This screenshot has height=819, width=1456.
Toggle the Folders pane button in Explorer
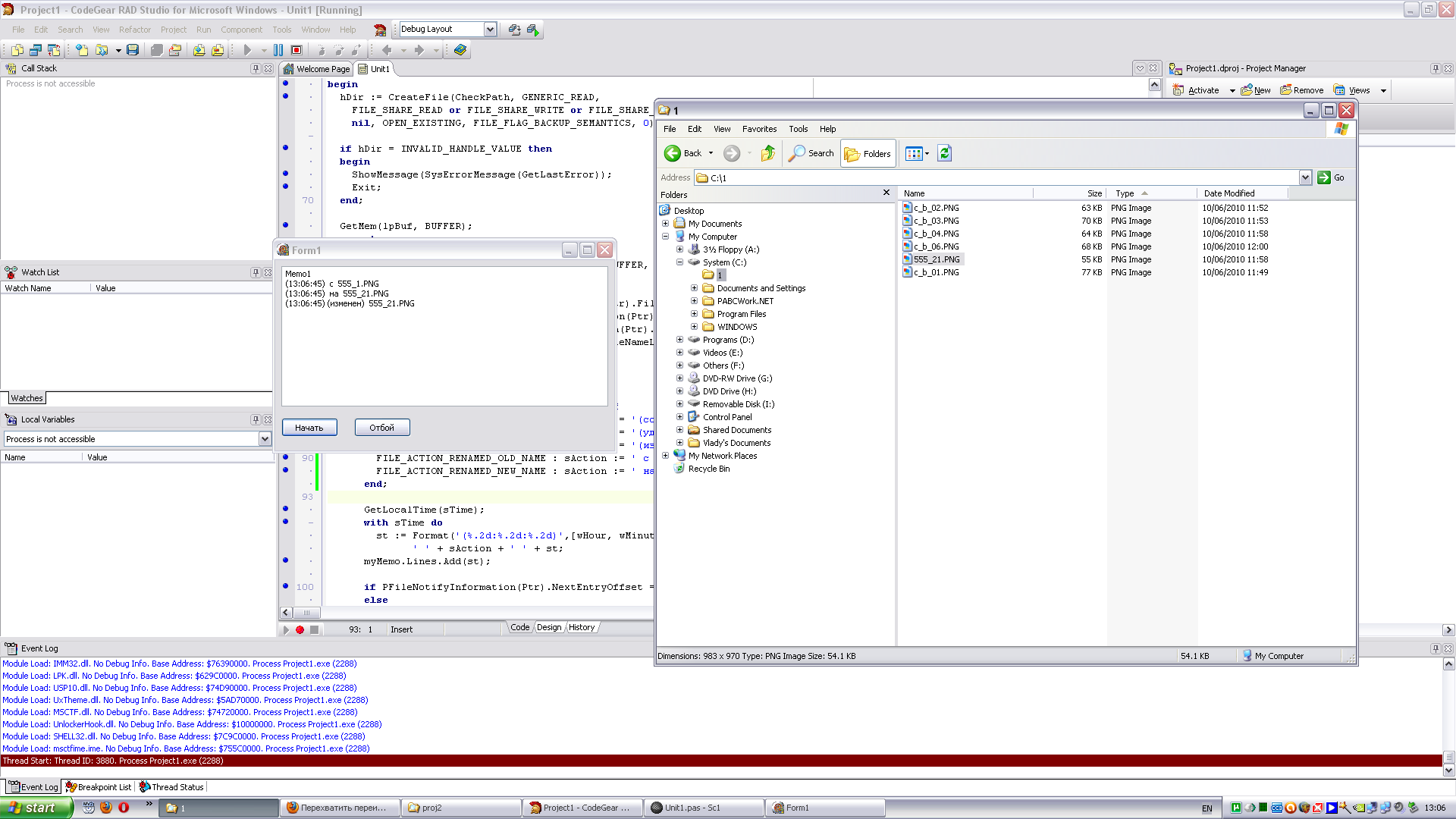tap(868, 153)
